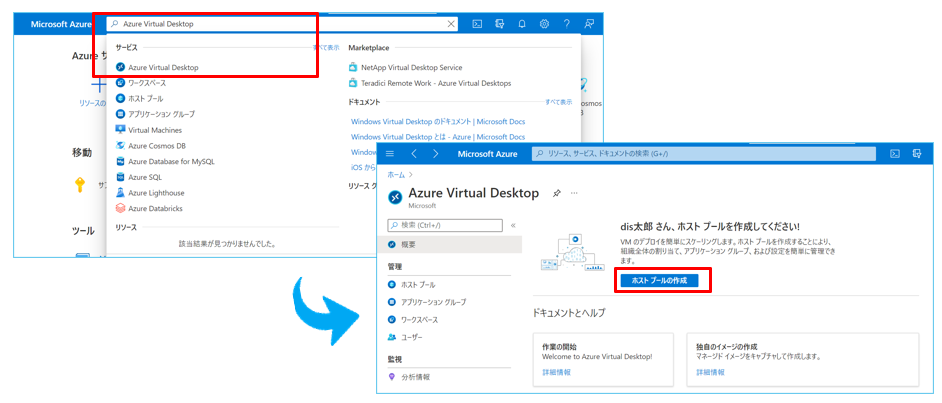Screen dimensions: 942x403
Task: Click the forward arrow in front window
Action: [x=436, y=154]
